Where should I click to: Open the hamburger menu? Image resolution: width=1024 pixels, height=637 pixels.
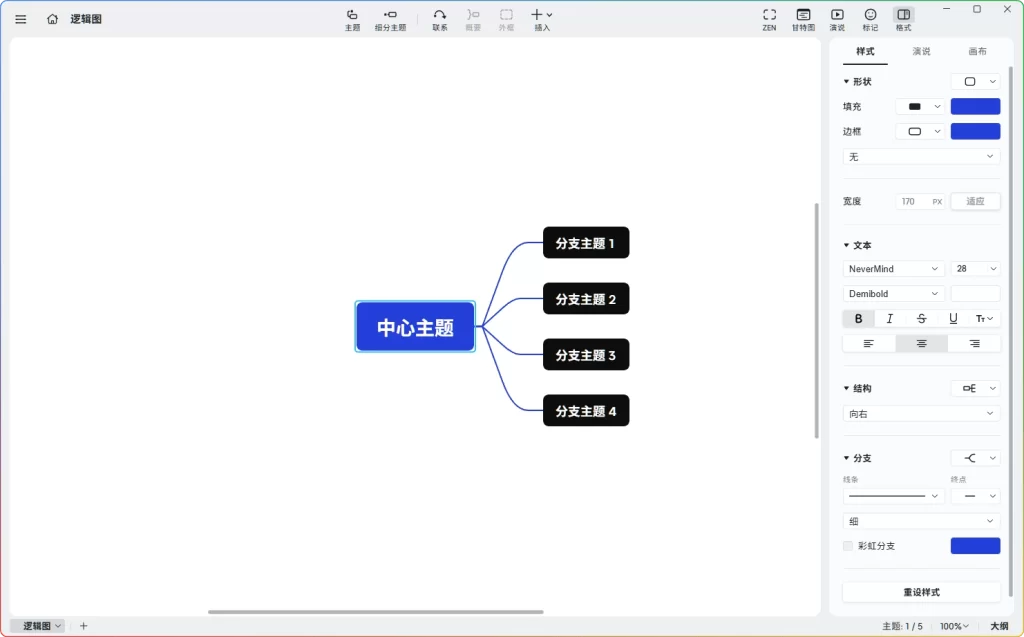click(x=20, y=18)
